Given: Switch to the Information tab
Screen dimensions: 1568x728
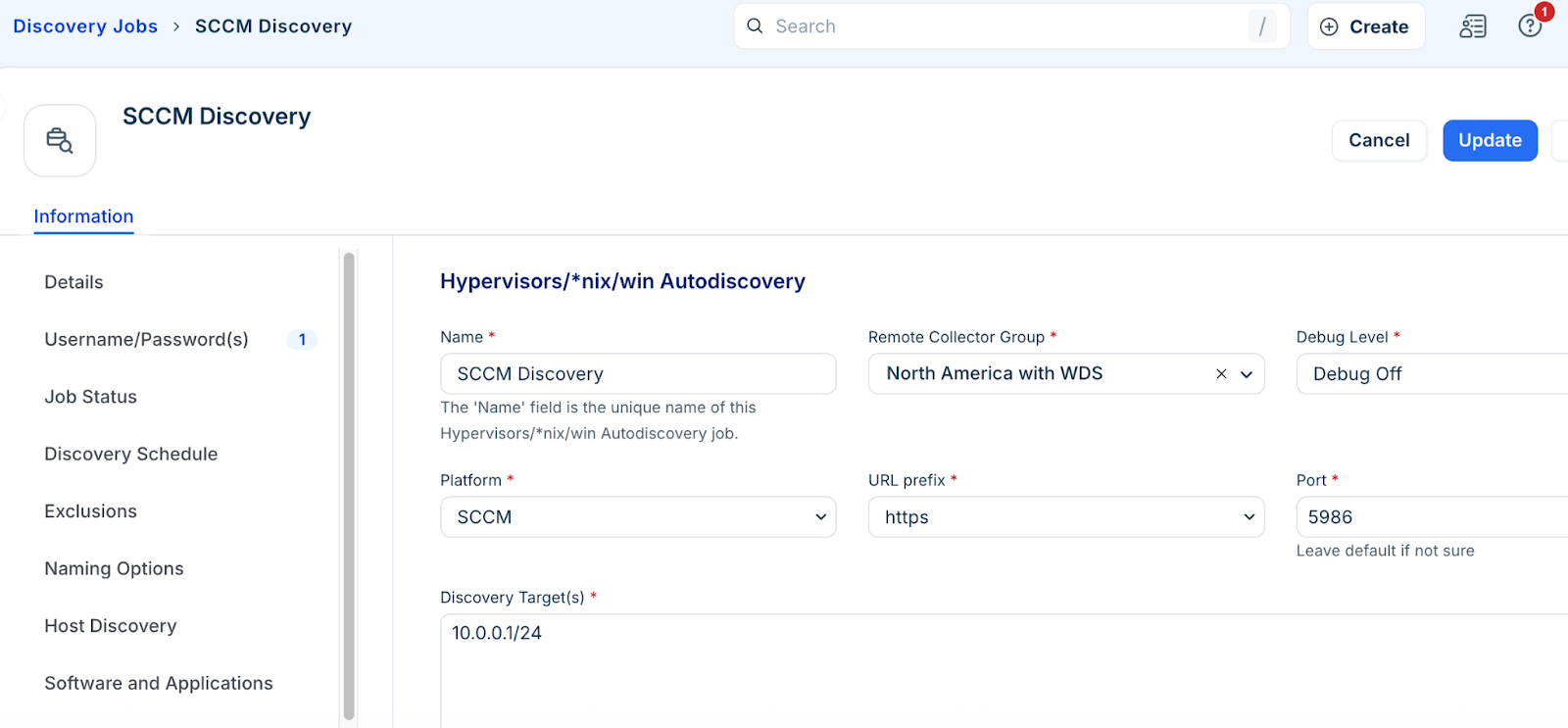Looking at the screenshot, I should pos(83,217).
